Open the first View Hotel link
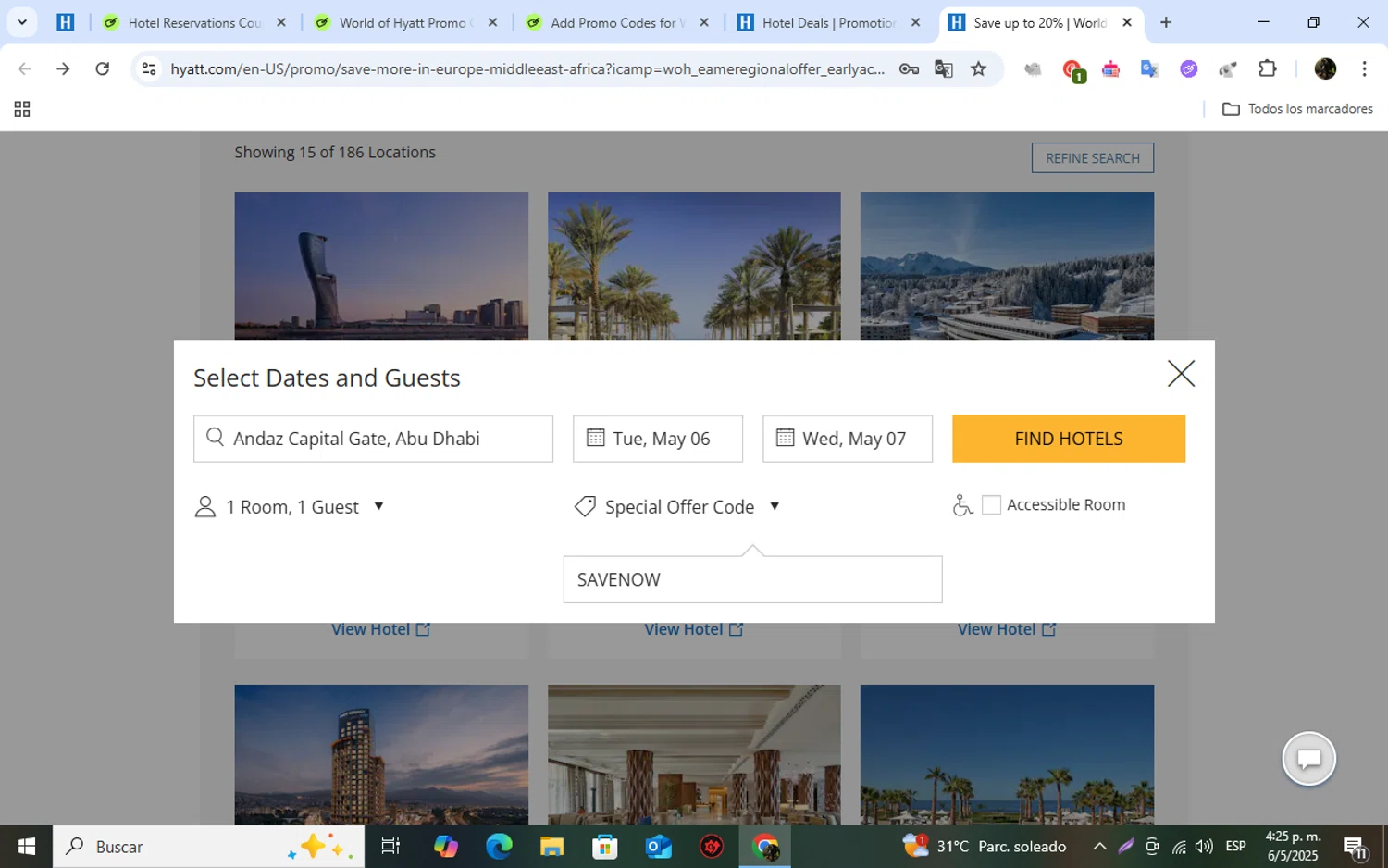Viewport: 1388px width, 868px height. click(x=380, y=629)
